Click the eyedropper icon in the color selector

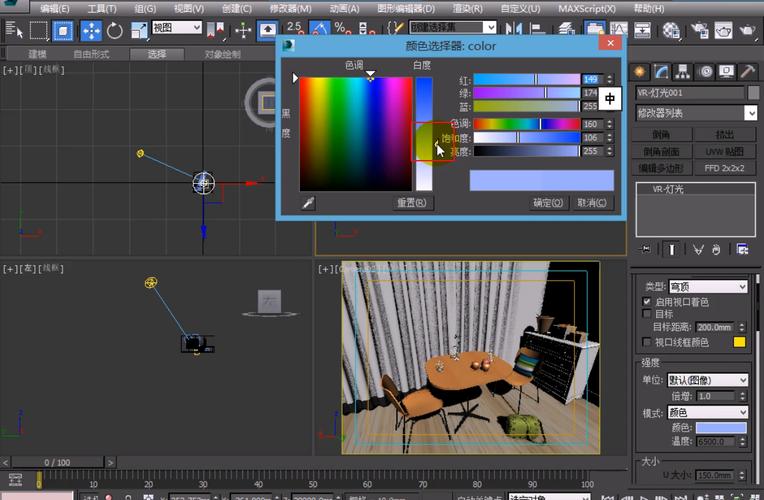pos(309,203)
